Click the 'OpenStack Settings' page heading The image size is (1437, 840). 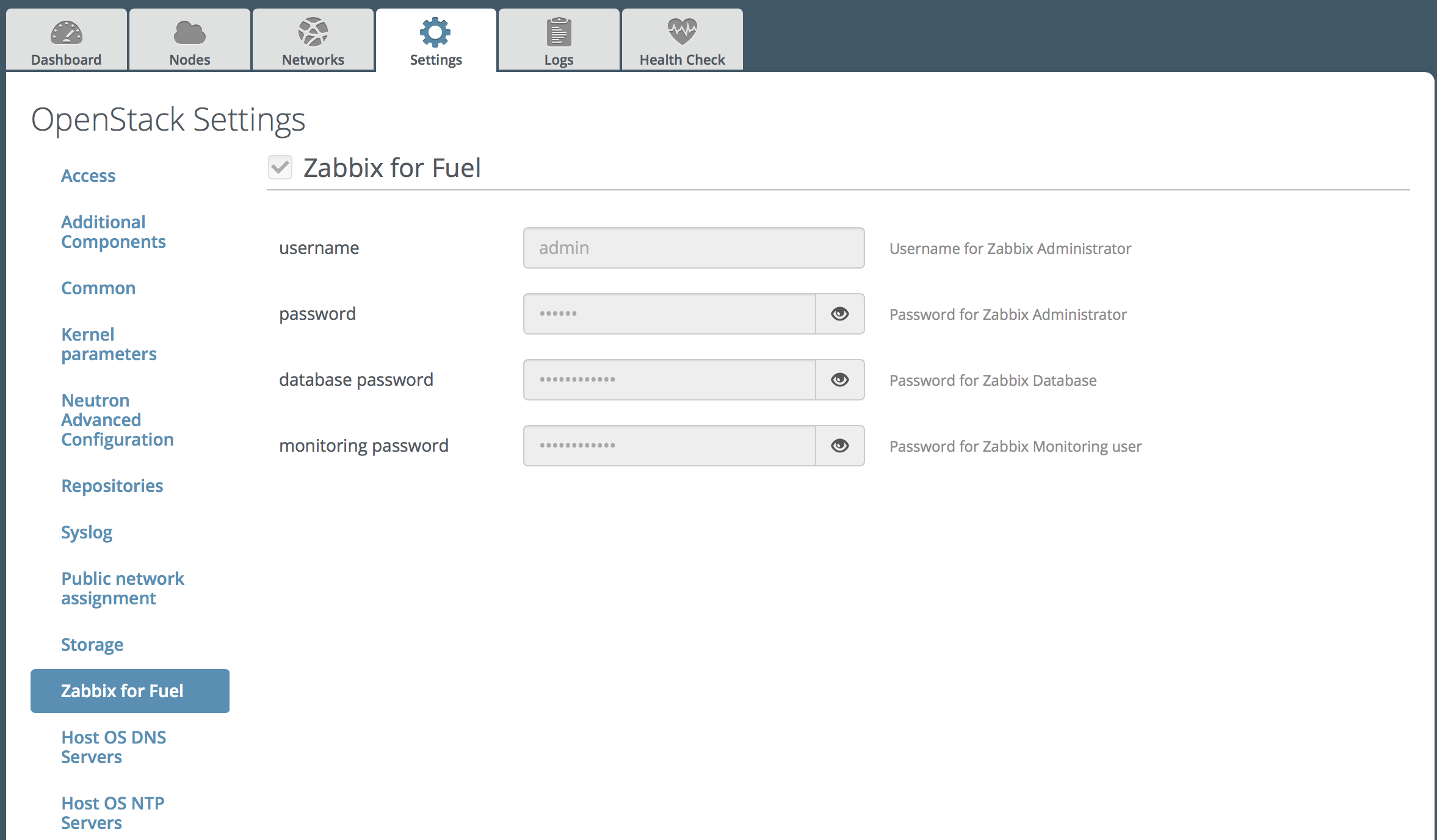pos(168,120)
